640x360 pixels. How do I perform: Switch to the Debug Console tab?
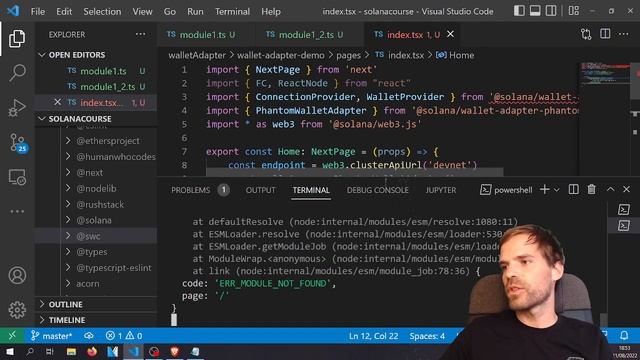coord(378,190)
